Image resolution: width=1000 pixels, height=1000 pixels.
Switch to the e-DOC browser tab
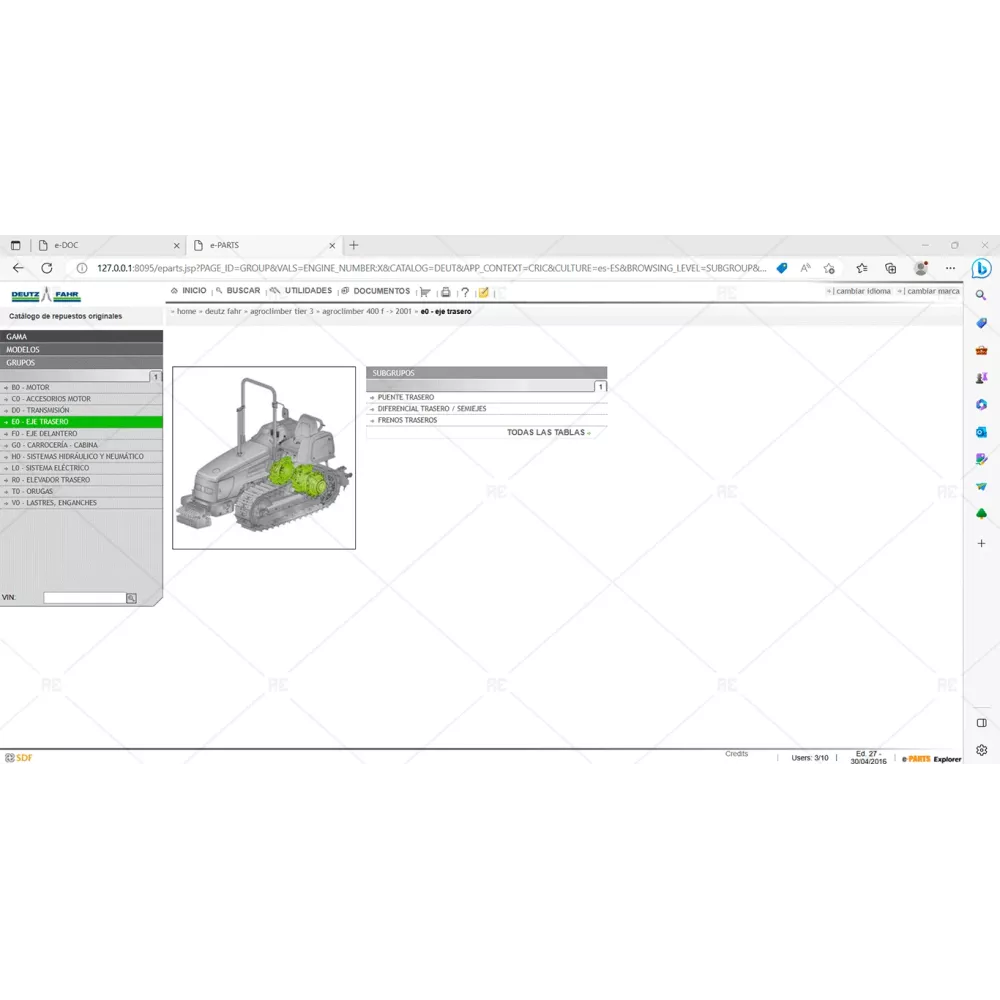click(x=105, y=245)
